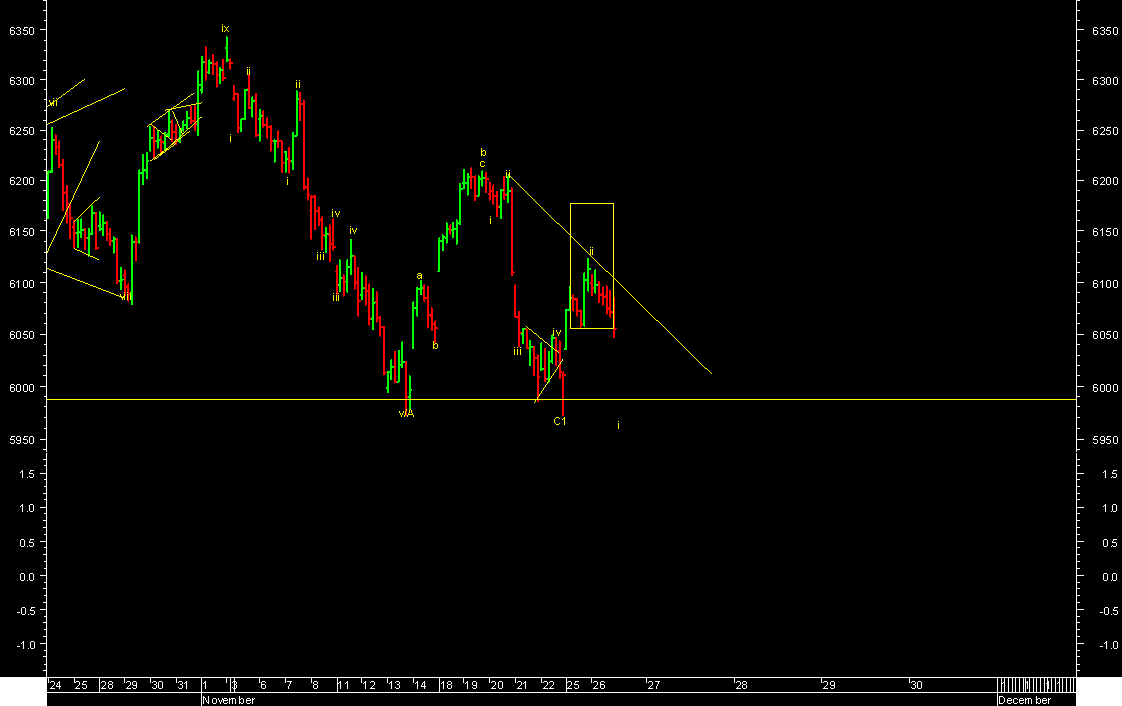Click the 'vii' label near top-left trendlines
This screenshot has width=1122, height=706.
53,103
